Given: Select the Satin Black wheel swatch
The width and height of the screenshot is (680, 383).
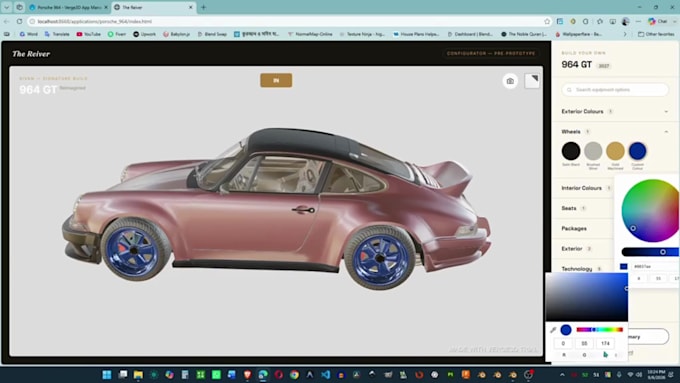Looking at the screenshot, I should pyautogui.click(x=571, y=151).
